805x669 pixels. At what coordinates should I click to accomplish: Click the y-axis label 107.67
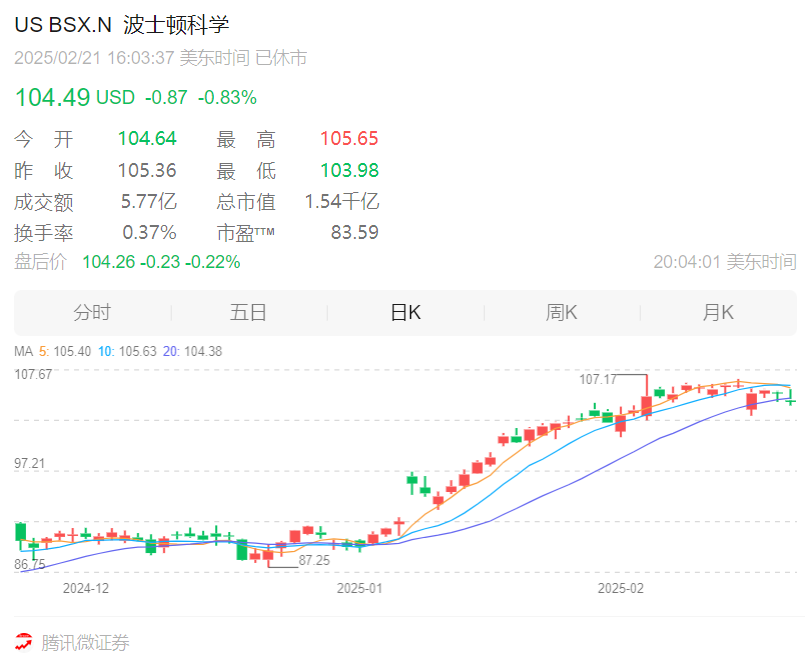(33, 374)
